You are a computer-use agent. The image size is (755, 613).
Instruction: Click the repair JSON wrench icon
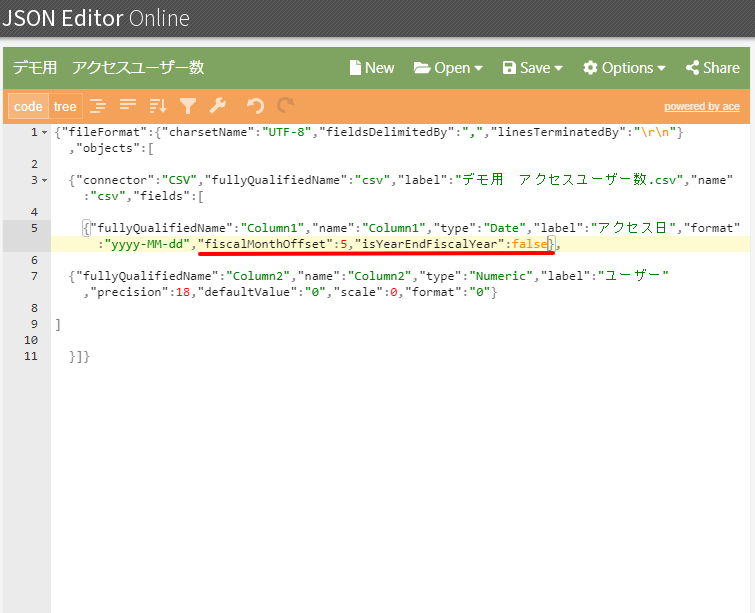tap(217, 106)
